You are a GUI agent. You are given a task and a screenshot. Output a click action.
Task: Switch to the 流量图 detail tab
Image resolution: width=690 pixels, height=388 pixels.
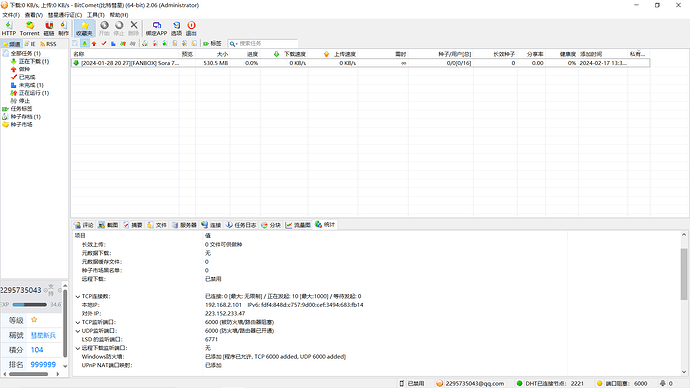tap(298, 225)
